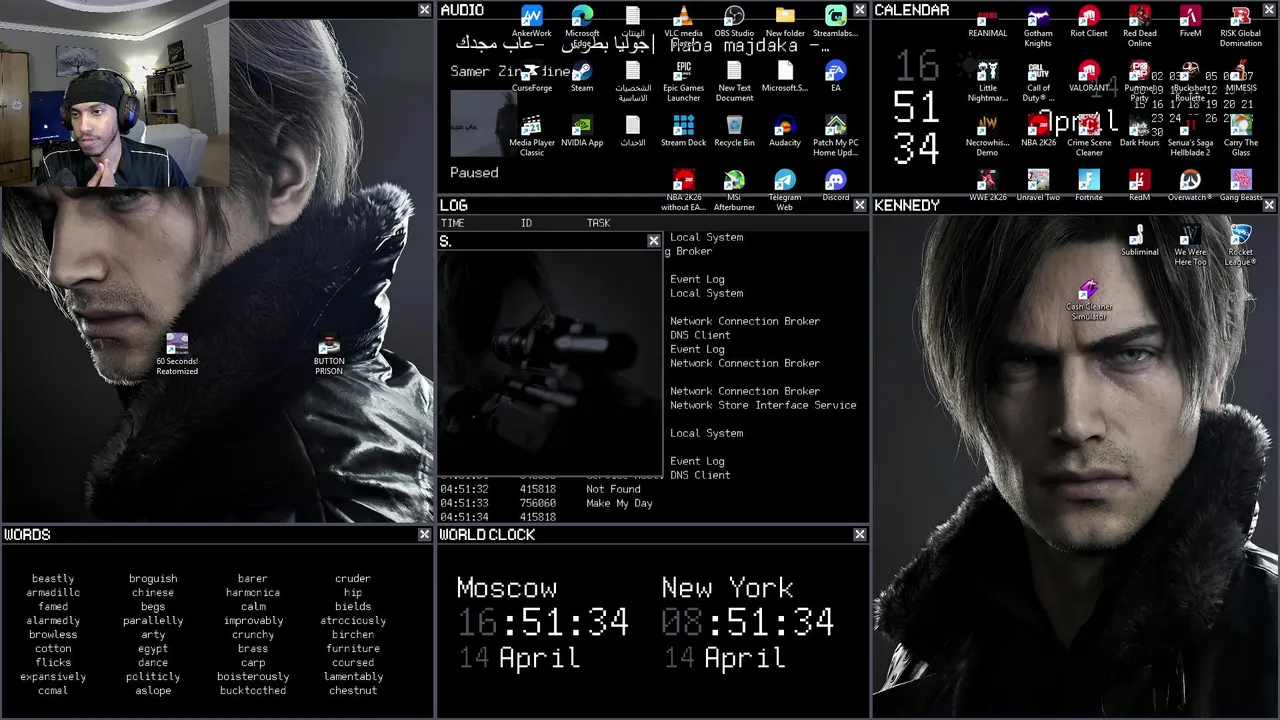The width and height of the screenshot is (1280, 720).
Task: Open the Pummel Party shortcut
Action: [1139, 81]
